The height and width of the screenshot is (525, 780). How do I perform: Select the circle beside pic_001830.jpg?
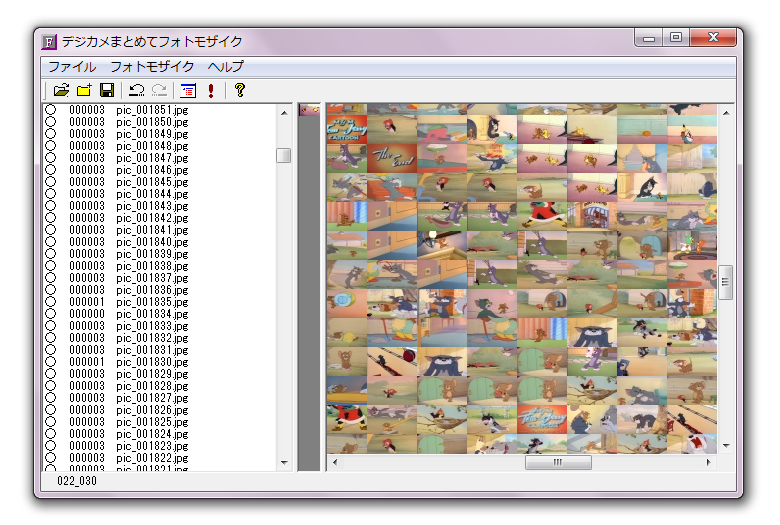(x=51, y=362)
